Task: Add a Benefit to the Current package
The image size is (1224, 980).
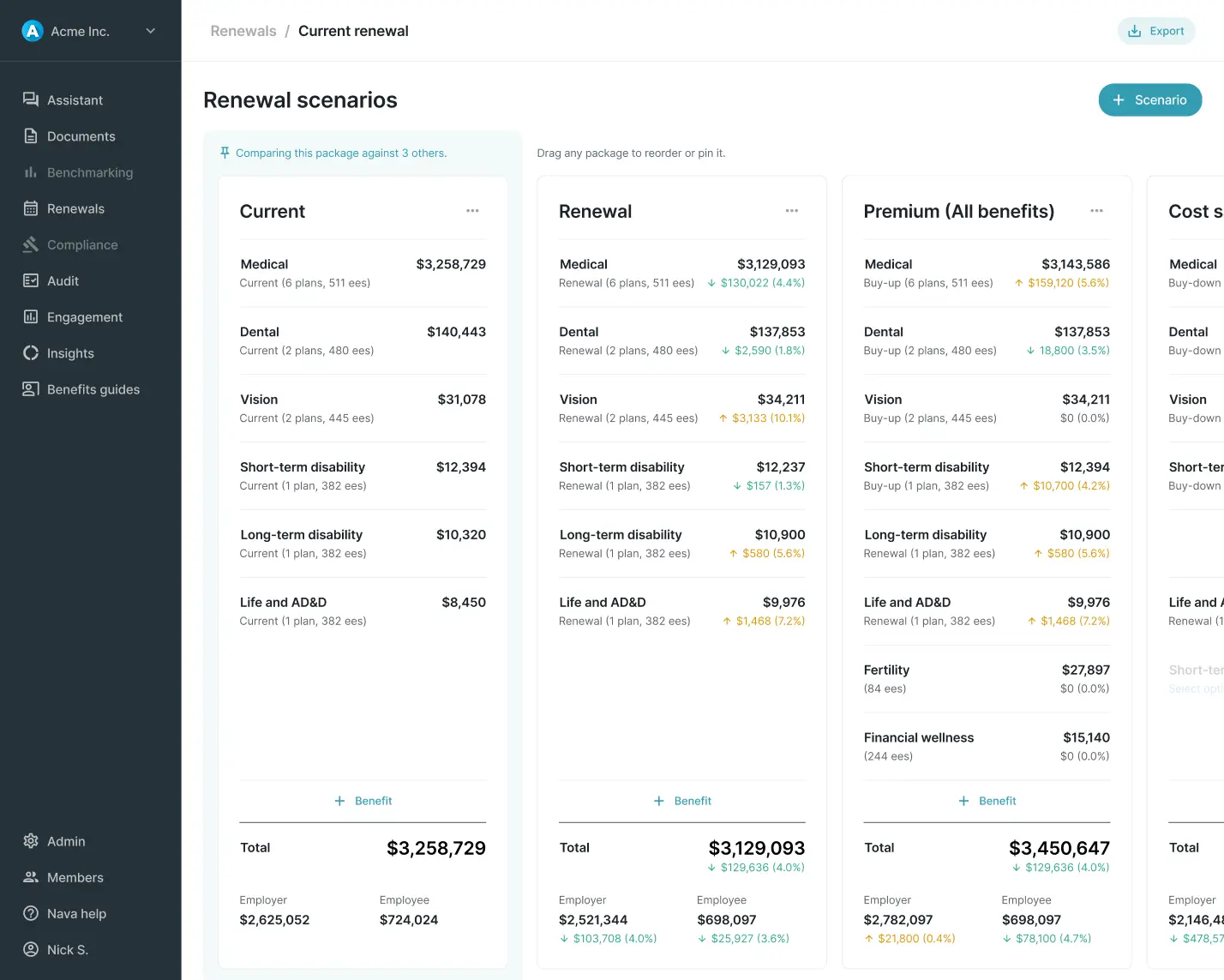Action: click(x=363, y=800)
